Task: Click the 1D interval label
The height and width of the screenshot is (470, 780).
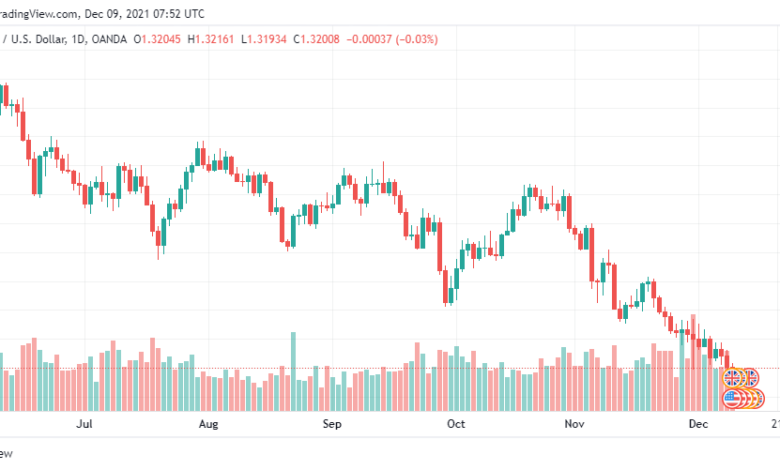Action: tap(78, 39)
